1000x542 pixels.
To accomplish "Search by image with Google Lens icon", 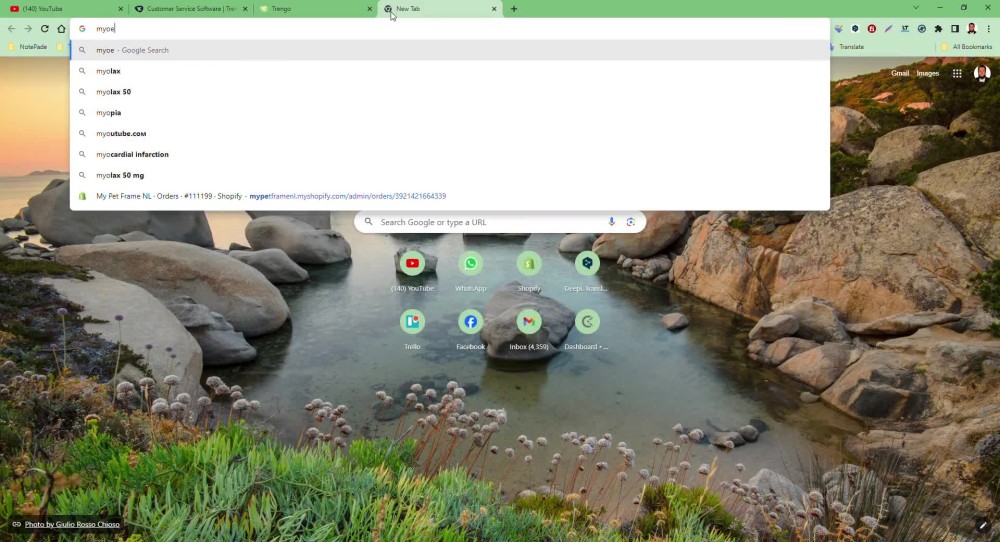I will tap(631, 222).
